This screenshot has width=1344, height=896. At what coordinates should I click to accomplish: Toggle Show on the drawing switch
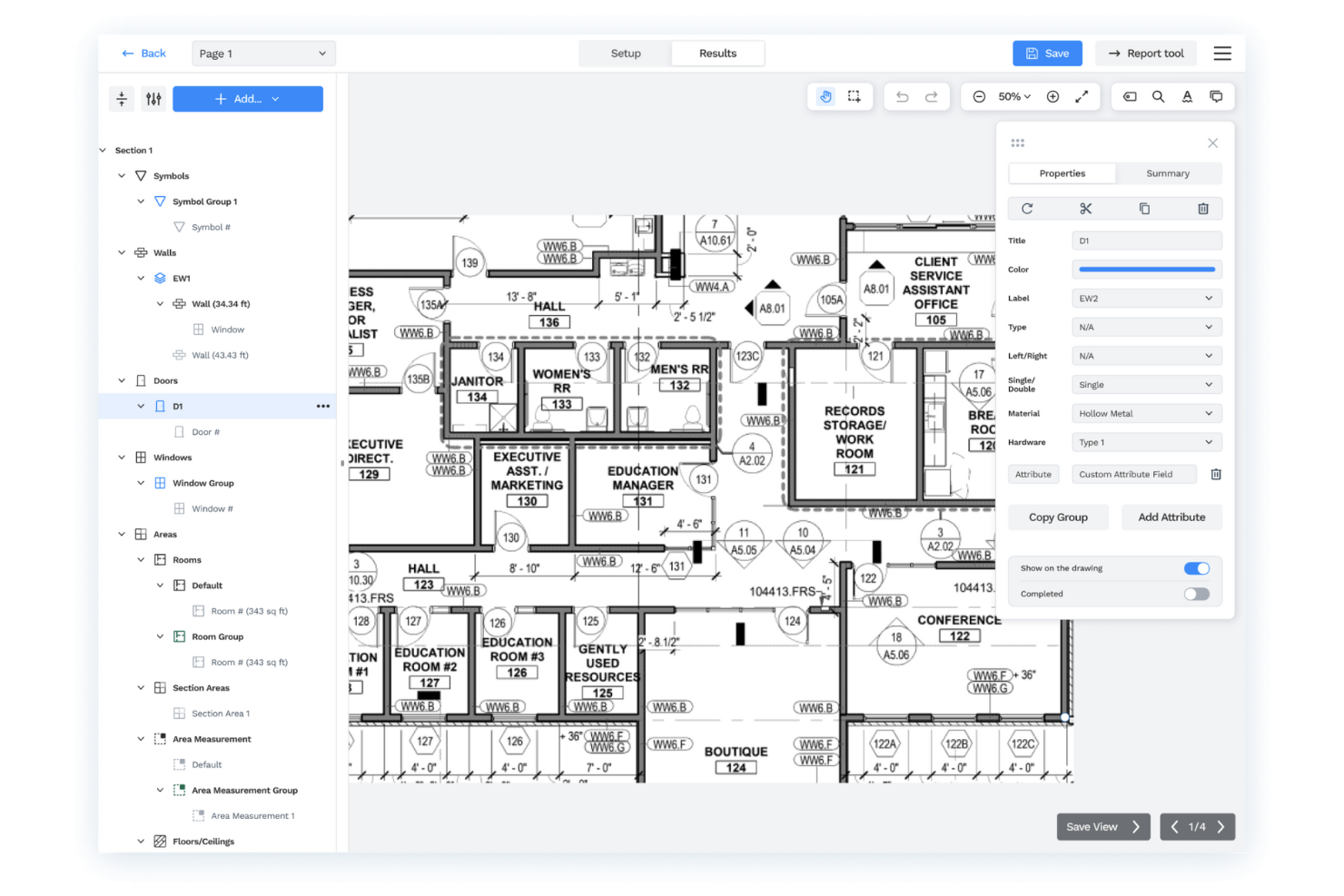coord(1197,568)
